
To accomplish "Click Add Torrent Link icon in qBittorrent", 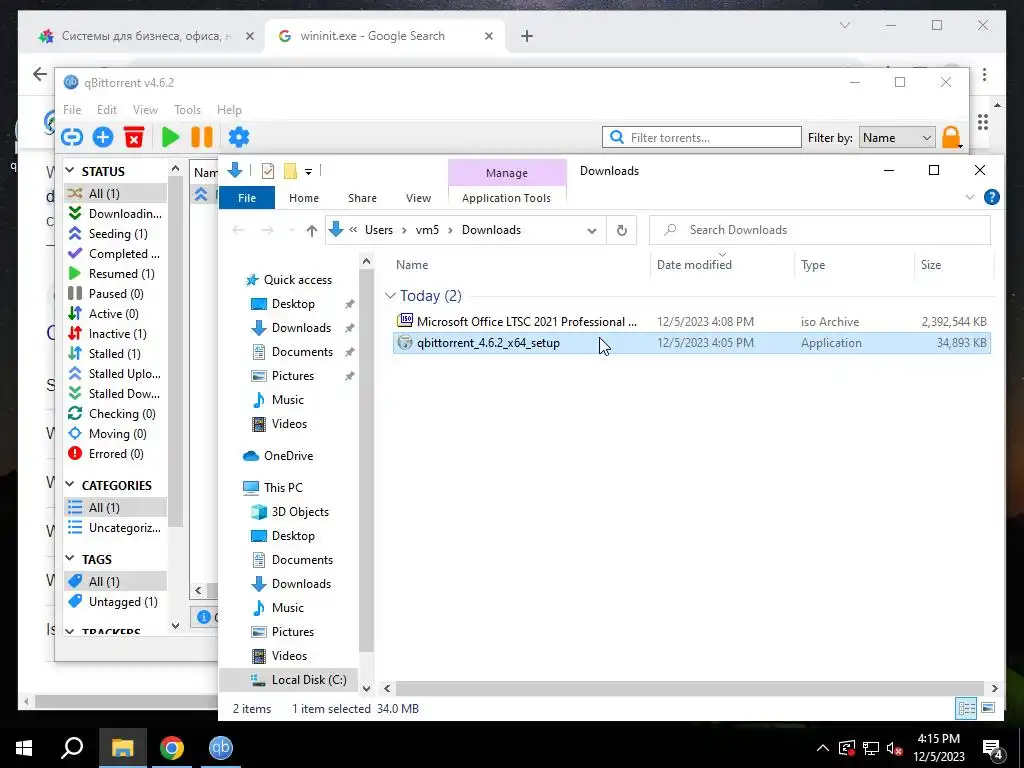I will (72, 137).
